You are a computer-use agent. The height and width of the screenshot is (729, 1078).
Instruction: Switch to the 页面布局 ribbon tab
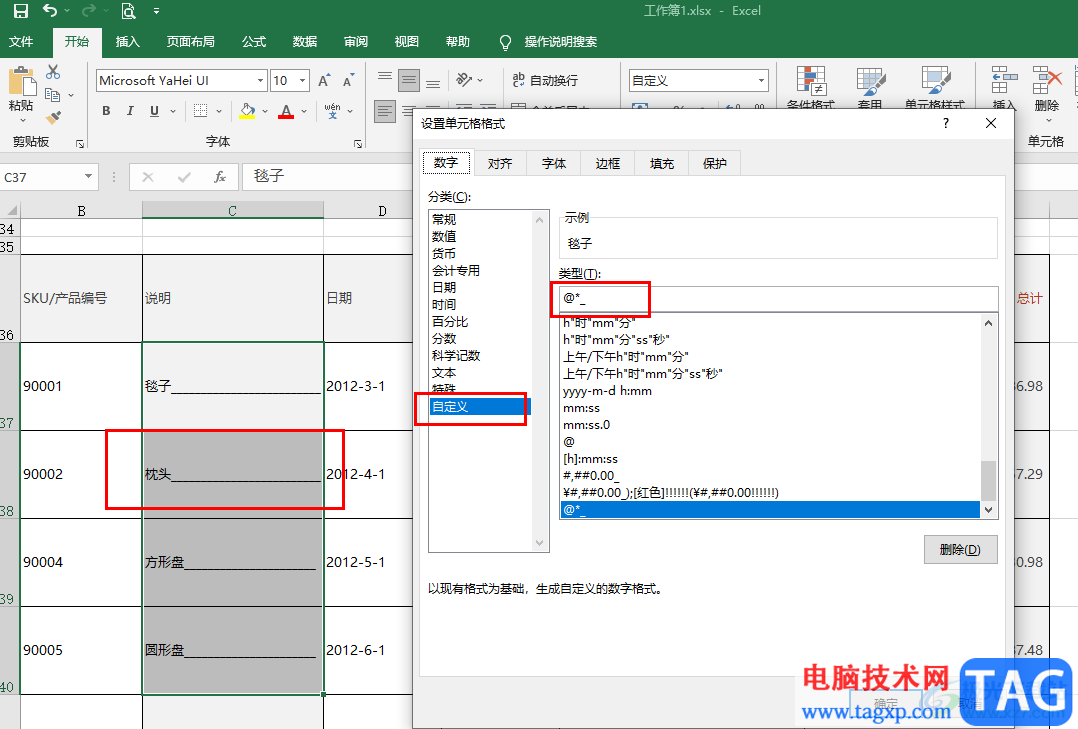(190, 42)
